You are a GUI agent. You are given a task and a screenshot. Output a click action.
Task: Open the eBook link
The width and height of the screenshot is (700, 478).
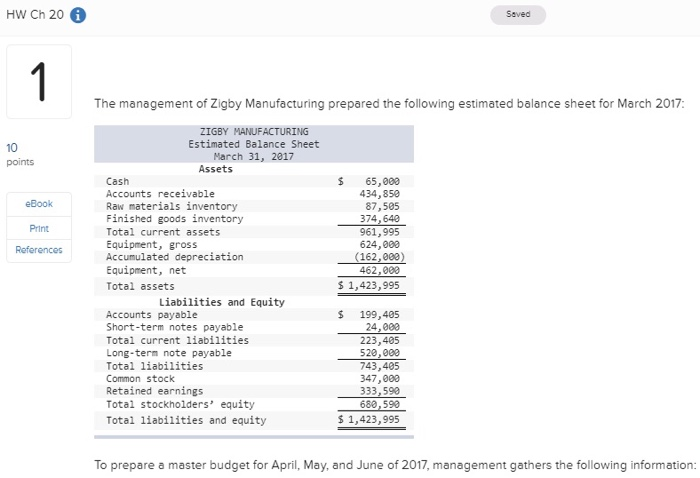39,204
